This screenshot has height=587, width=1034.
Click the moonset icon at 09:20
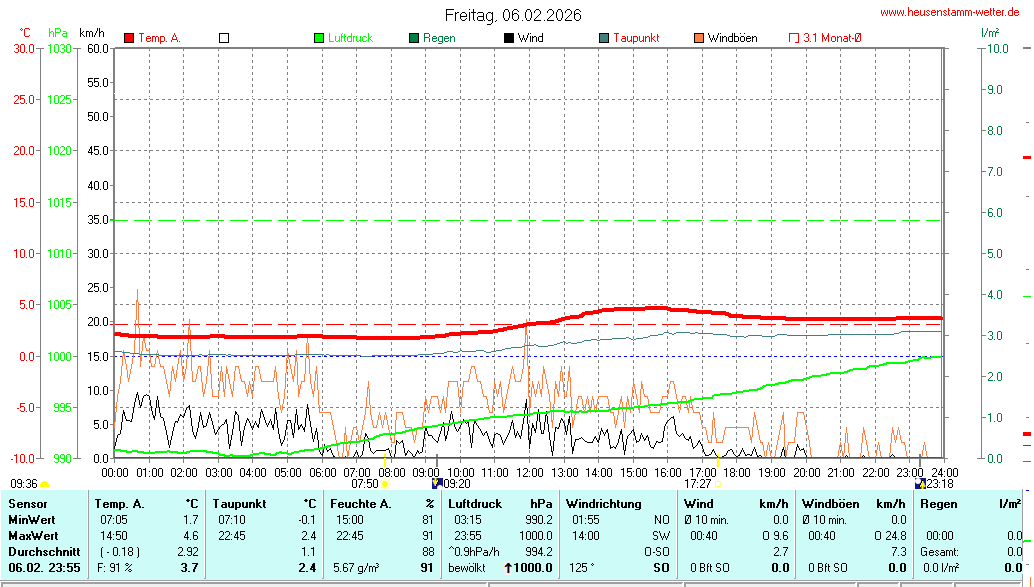coord(436,483)
